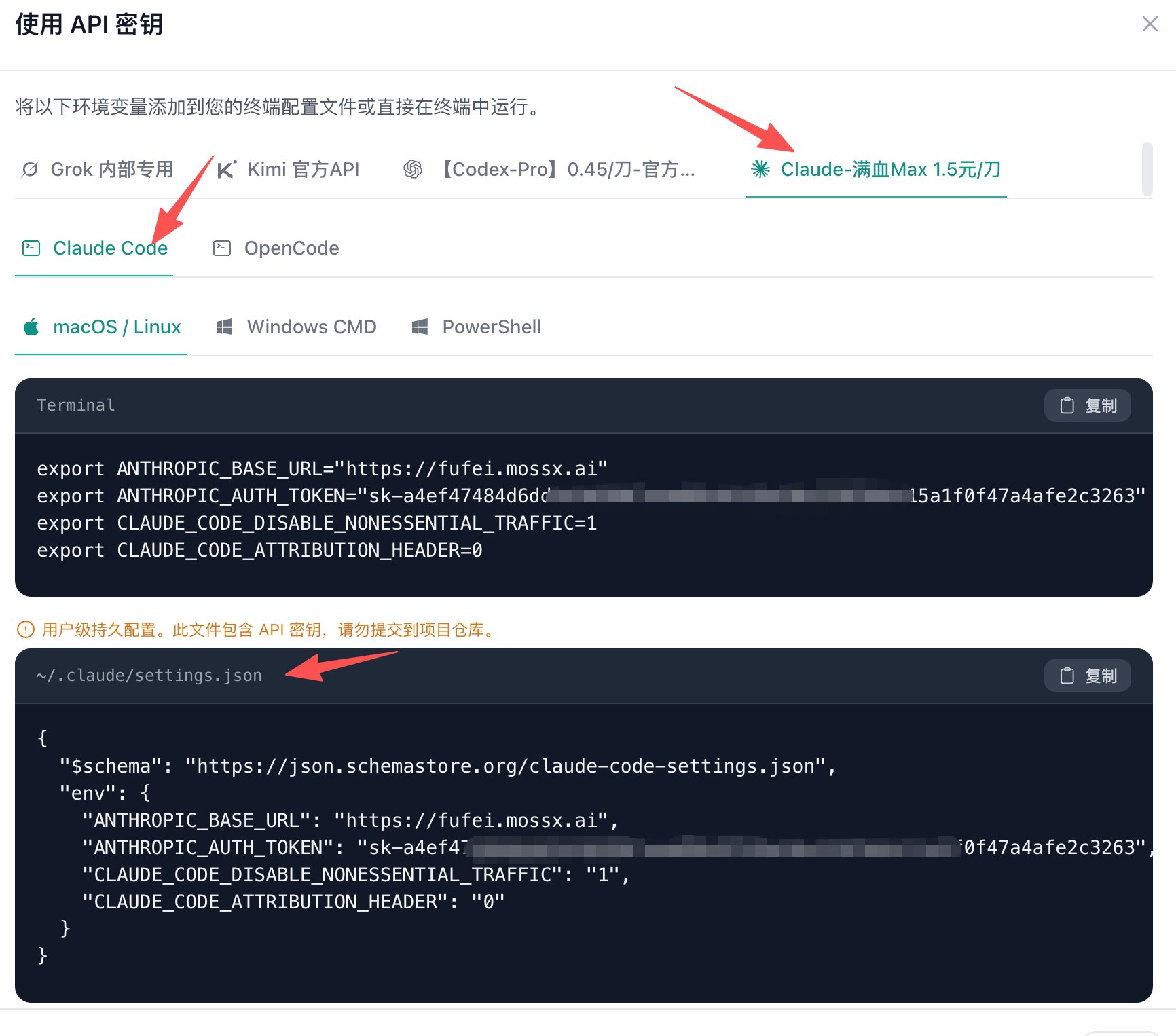Click the JSON "CLAUDE_CODE_DISABLE_NONESSENTIAL_TRAFFIC" entry
This screenshot has width=1176, height=1036.
click(x=356, y=874)
